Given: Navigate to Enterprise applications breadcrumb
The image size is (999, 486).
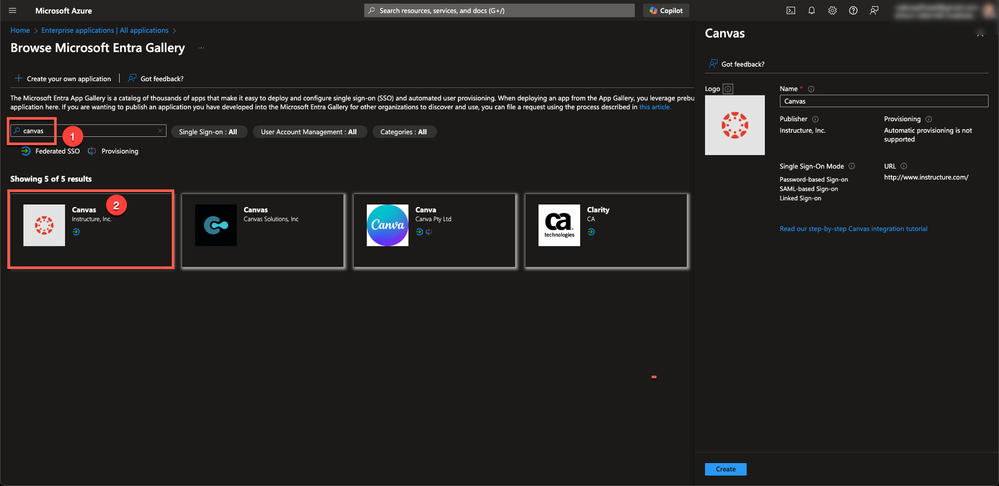Looking at the screenshot, I should click(90, 31).
